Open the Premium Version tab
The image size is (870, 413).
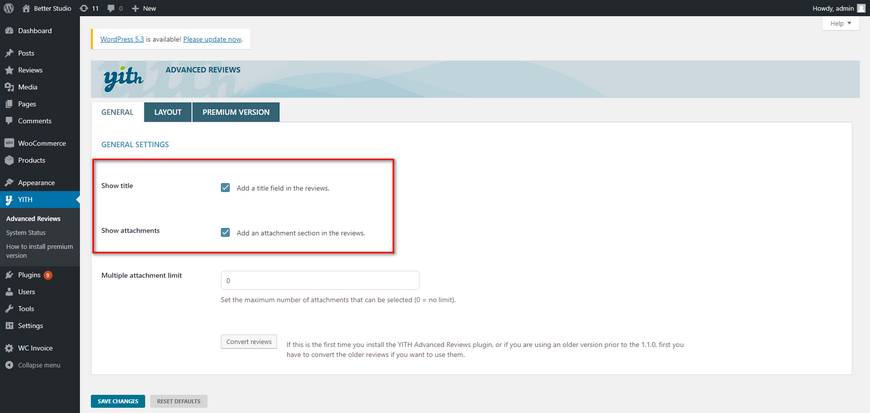pos(236,112)
